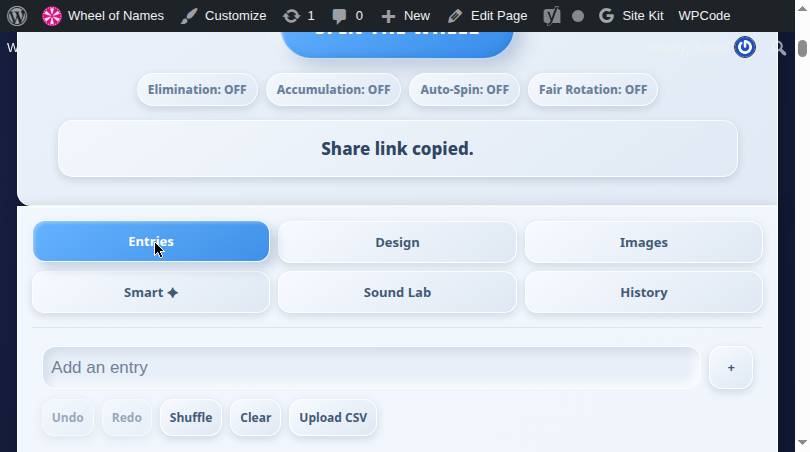
Task: Click the Shuffle button
Action: (191, 417)
